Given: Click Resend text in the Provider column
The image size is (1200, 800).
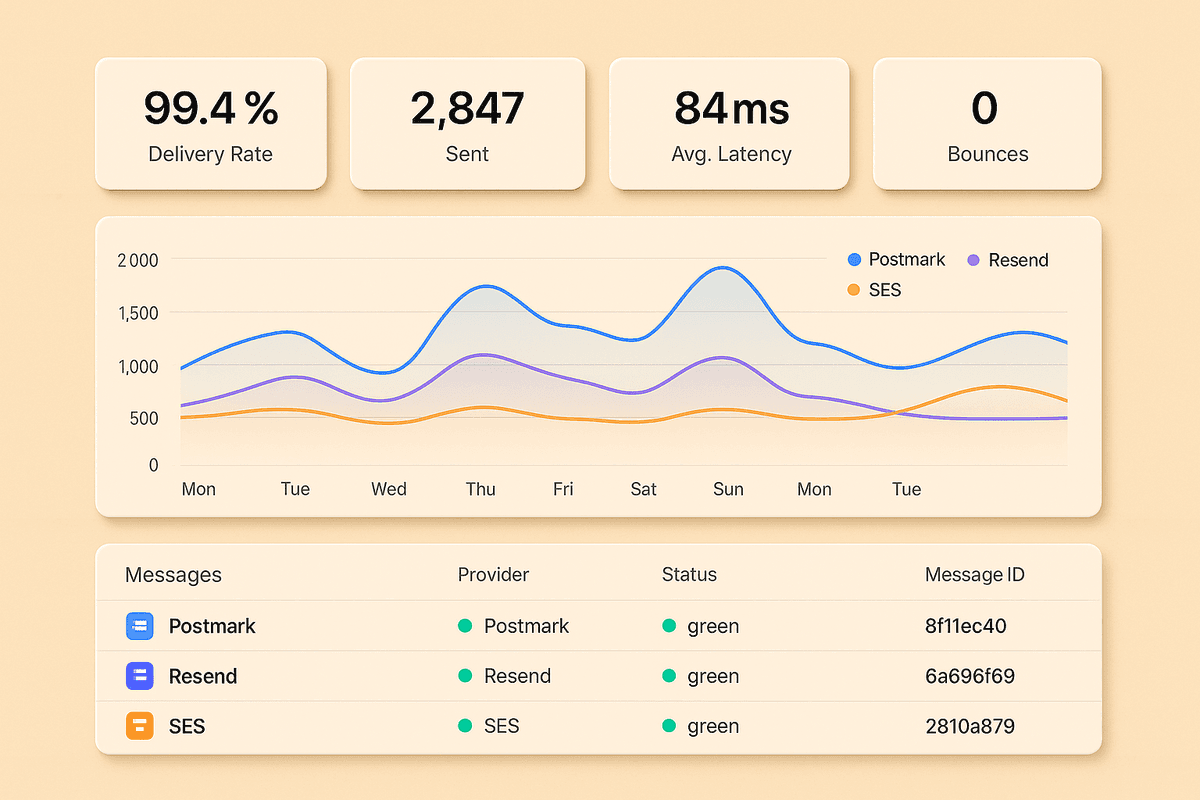Looking at the screenshot, I should point(518,676).
